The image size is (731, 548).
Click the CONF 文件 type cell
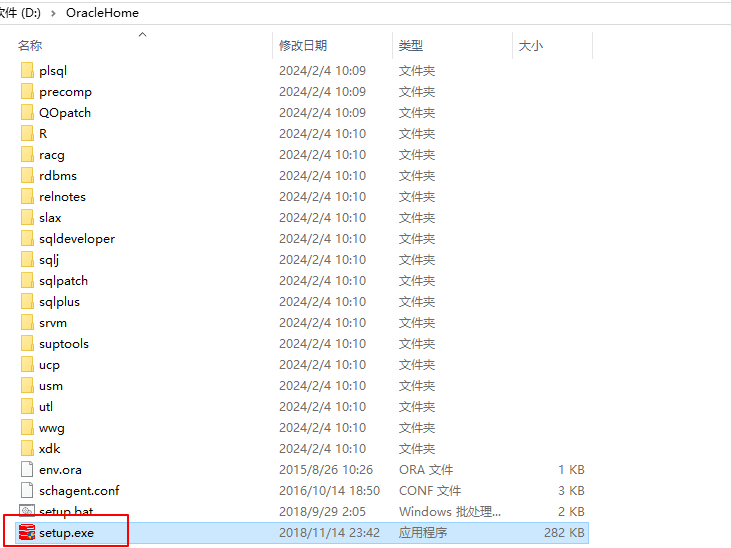[x=430, y=491]
